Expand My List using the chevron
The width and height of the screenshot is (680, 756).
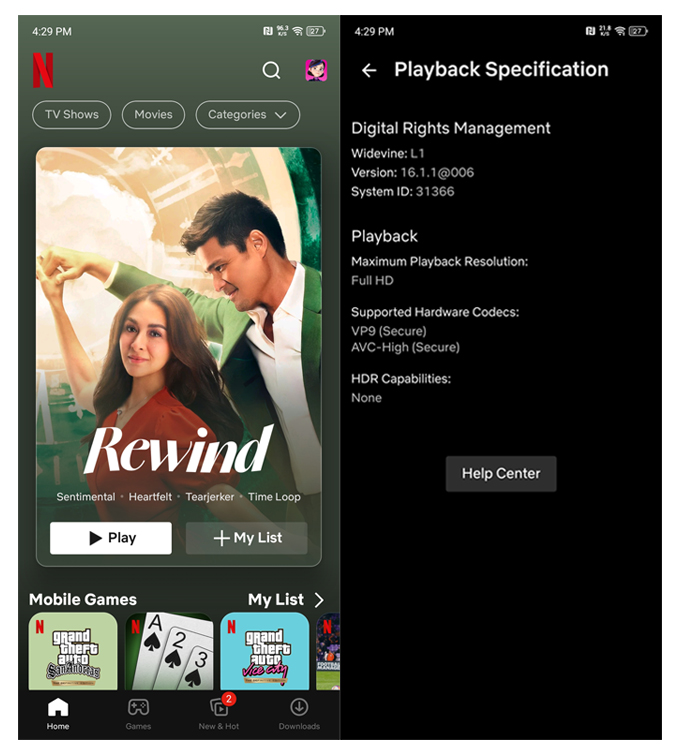(319, 600)
